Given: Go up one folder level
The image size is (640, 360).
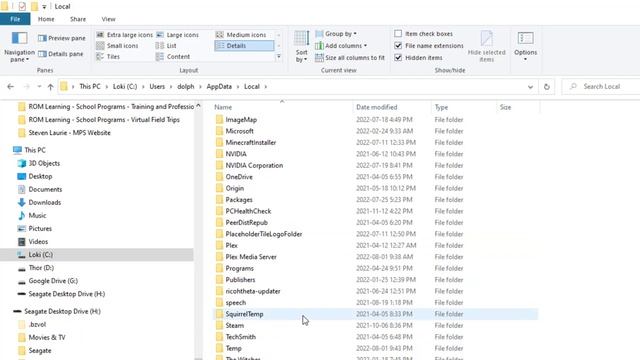Looking at the screenshot, I should [x=51, y=87].
